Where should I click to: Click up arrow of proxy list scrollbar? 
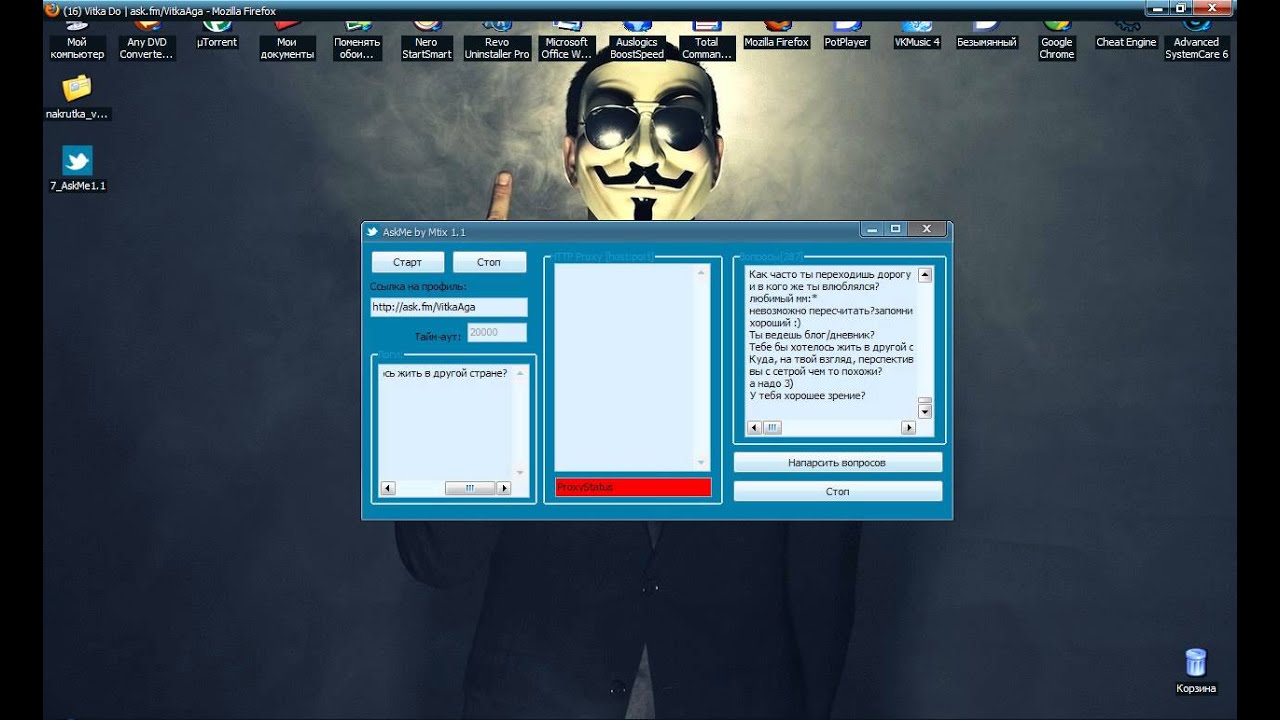pyautogui.click(x=702, y=272)
